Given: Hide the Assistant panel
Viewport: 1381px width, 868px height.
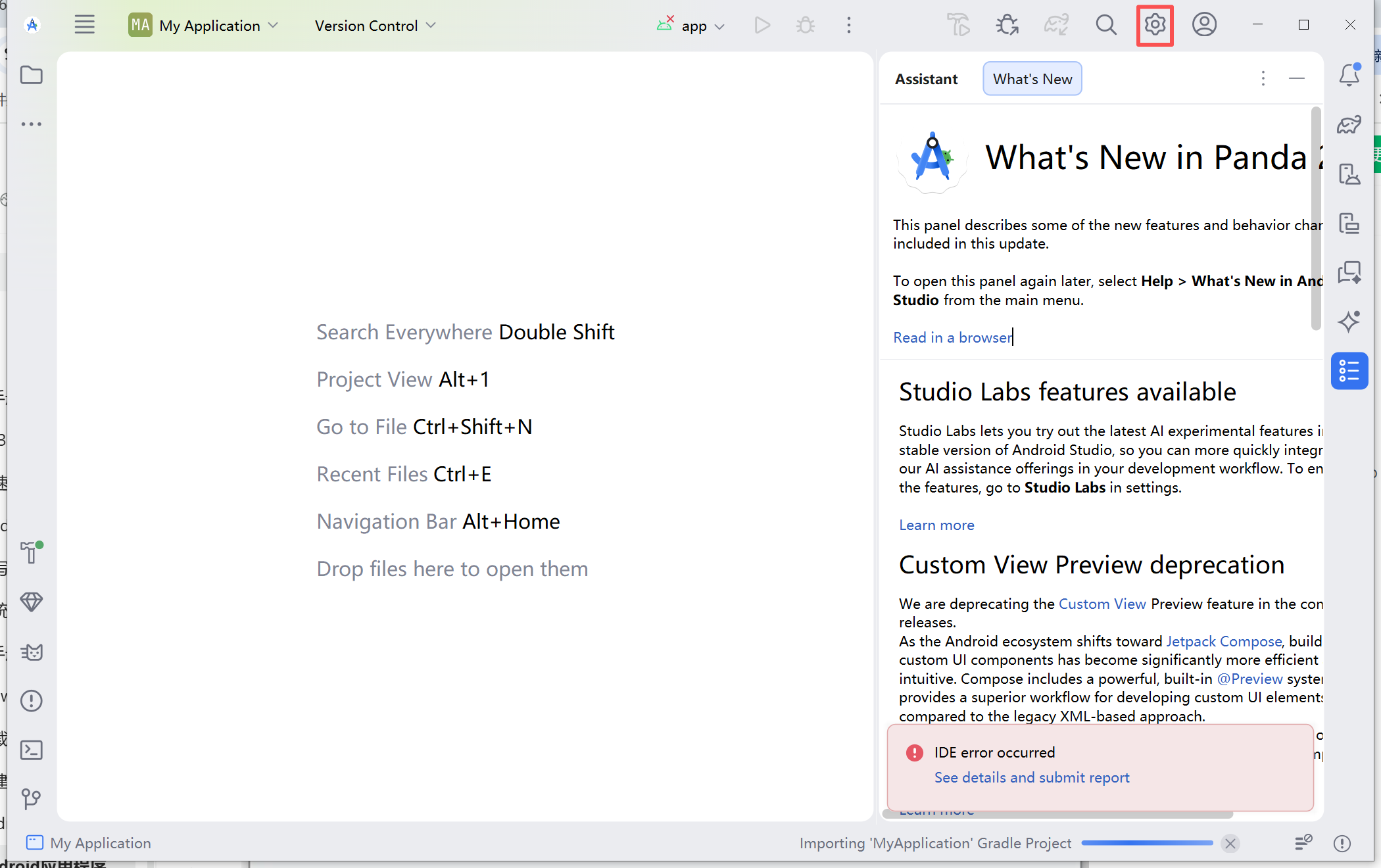Looking at the screenshot, I should (x=1297, y=79).
